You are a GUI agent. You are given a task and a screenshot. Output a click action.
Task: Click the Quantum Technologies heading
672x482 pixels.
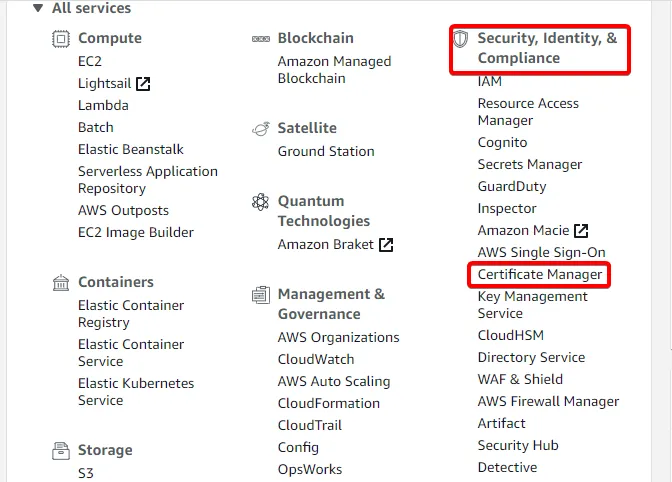[x=324, y=211]
